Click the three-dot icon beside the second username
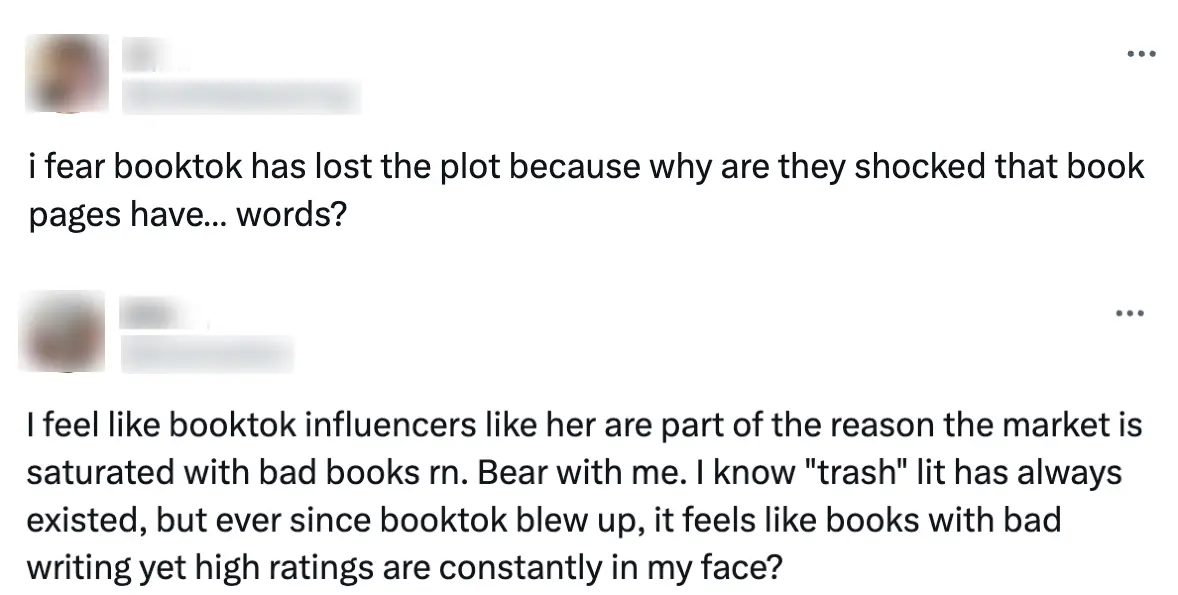The width and height of the screenshot is (1178, 595). click(1131, 312)
